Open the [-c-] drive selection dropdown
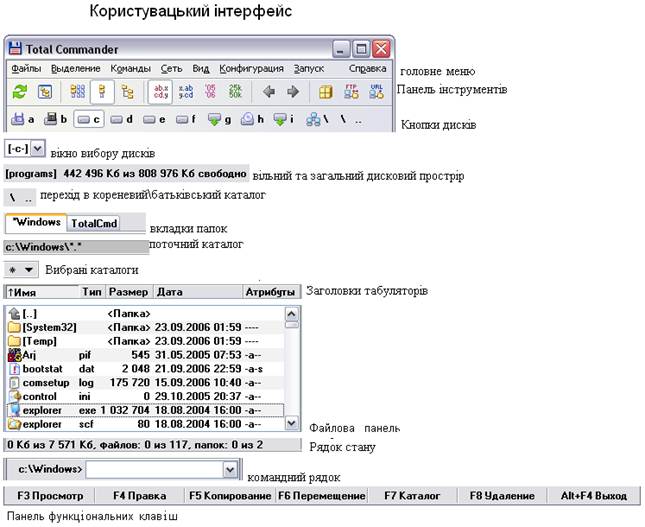 tap(37, 148)
